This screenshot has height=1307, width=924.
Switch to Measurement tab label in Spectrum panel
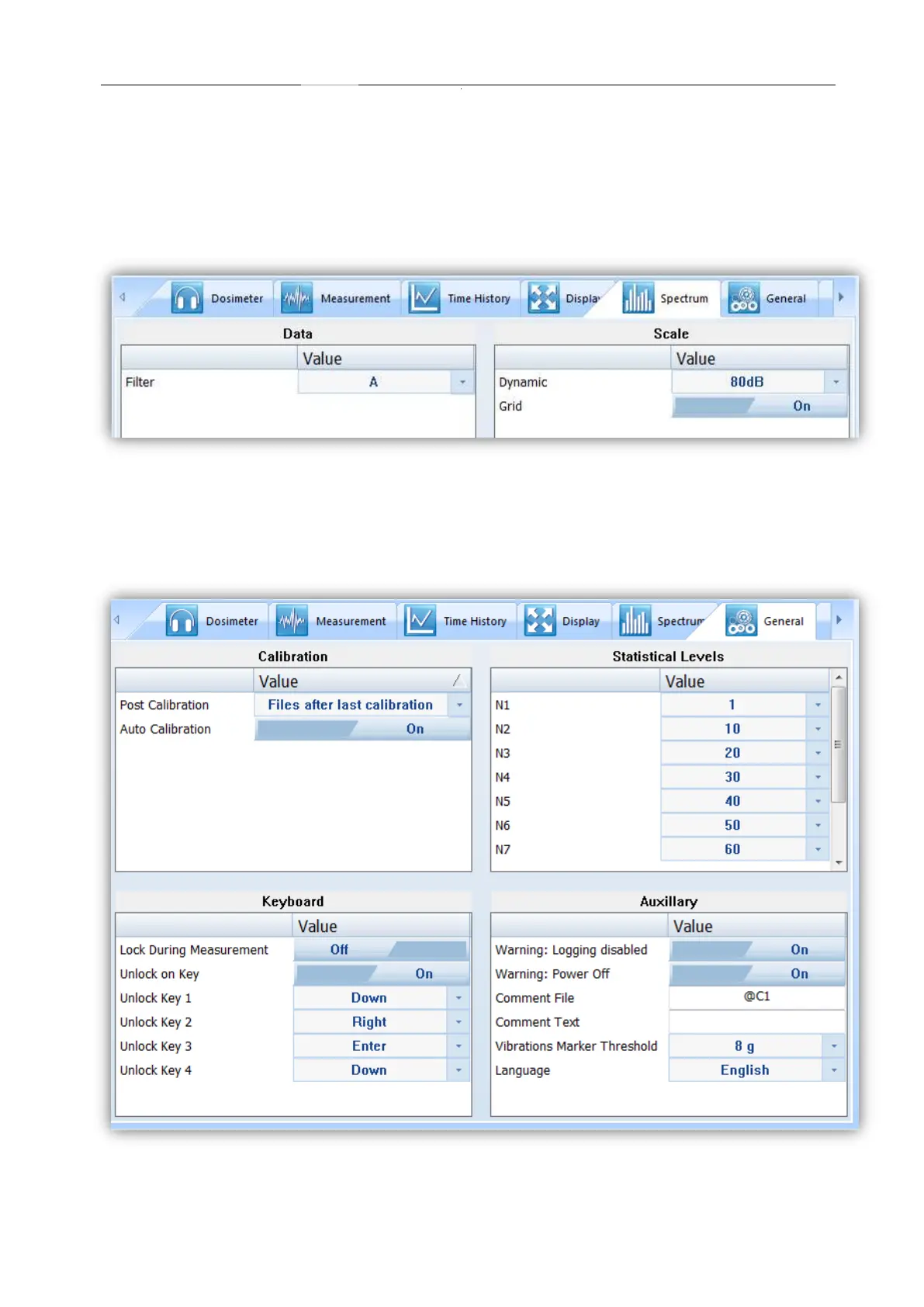[355, 298]
